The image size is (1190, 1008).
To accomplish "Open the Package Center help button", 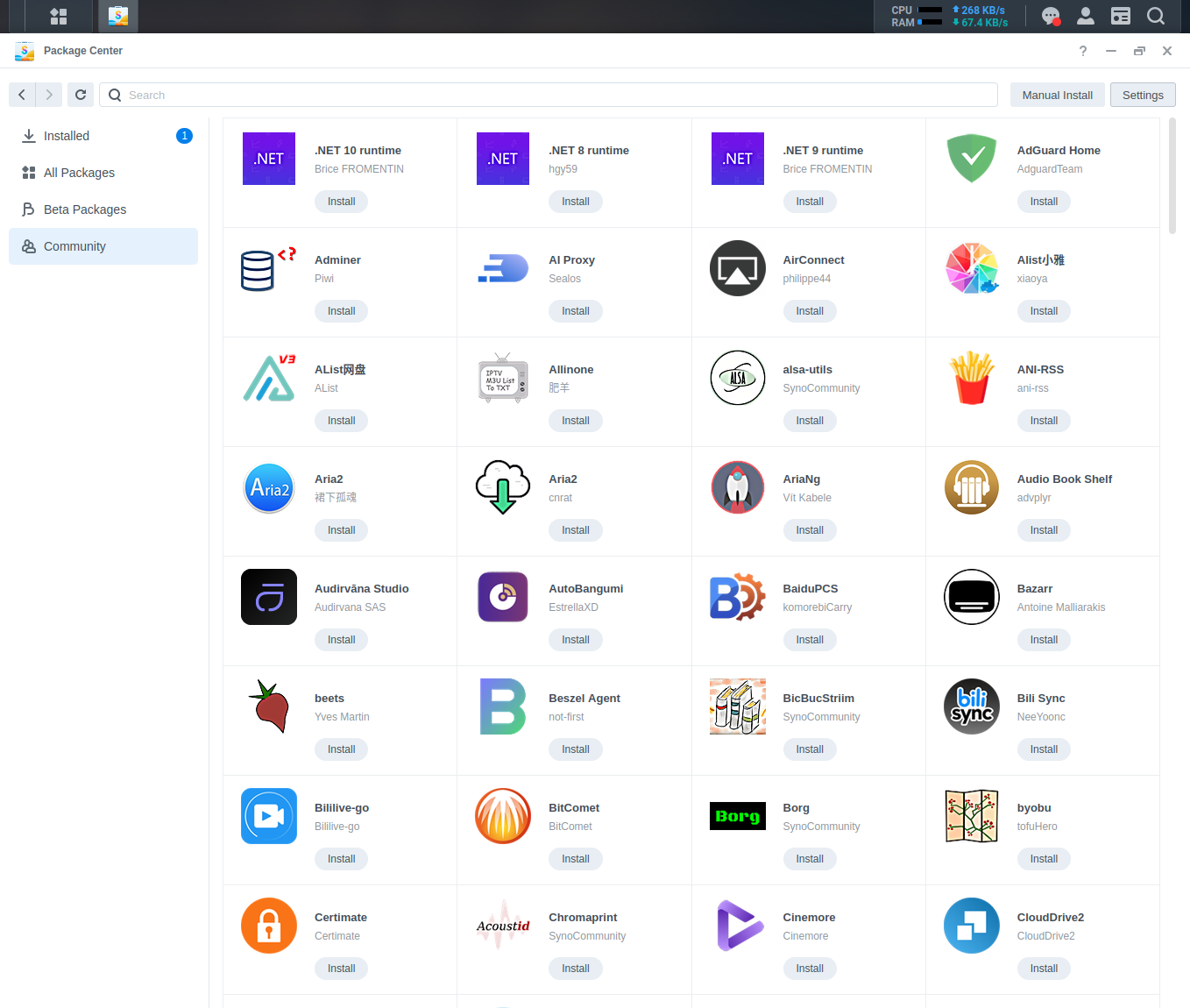I will [x=1083, y=51].
